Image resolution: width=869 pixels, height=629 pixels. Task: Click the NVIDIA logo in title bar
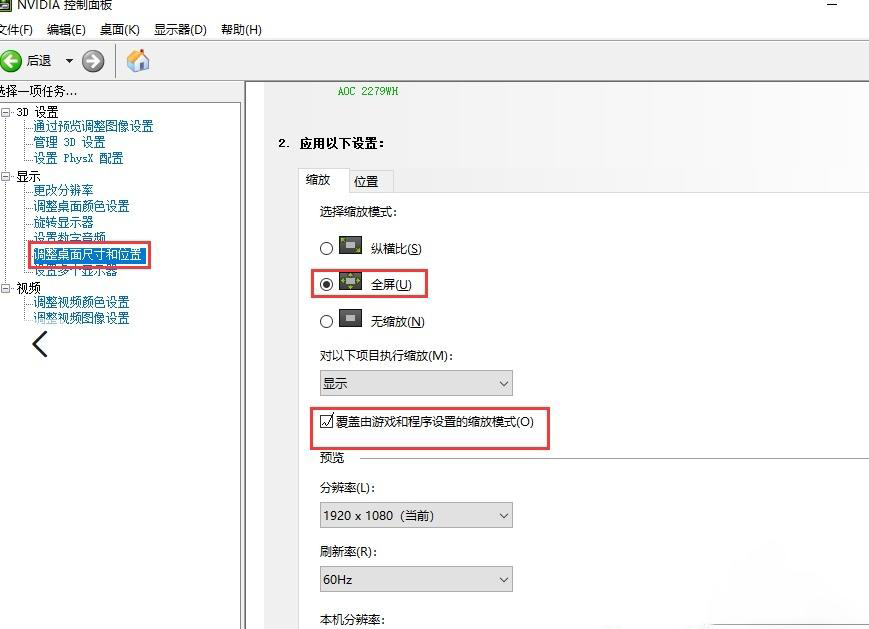(x=5, y=5)
